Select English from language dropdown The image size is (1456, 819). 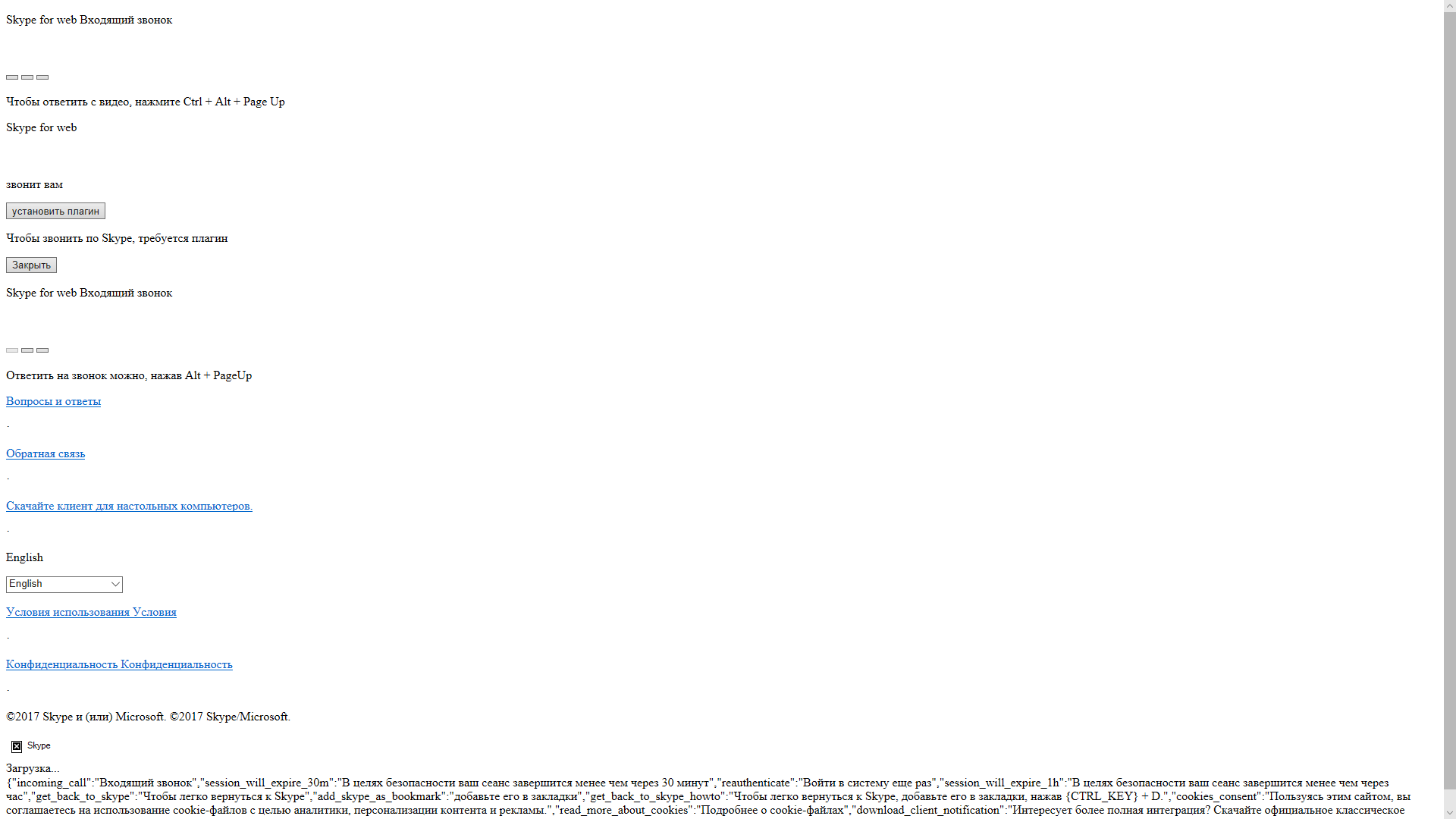(x=63, y=583)
